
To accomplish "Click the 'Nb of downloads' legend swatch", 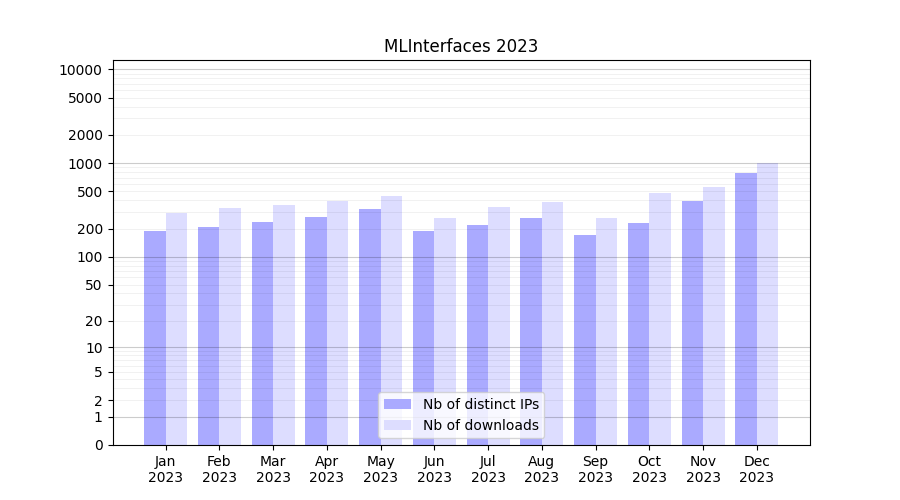I will click(397, 425).
